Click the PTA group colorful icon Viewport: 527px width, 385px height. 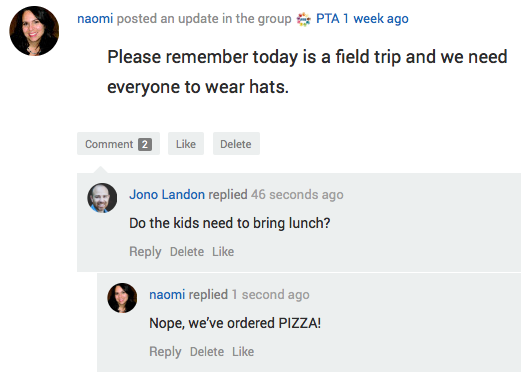303,19
